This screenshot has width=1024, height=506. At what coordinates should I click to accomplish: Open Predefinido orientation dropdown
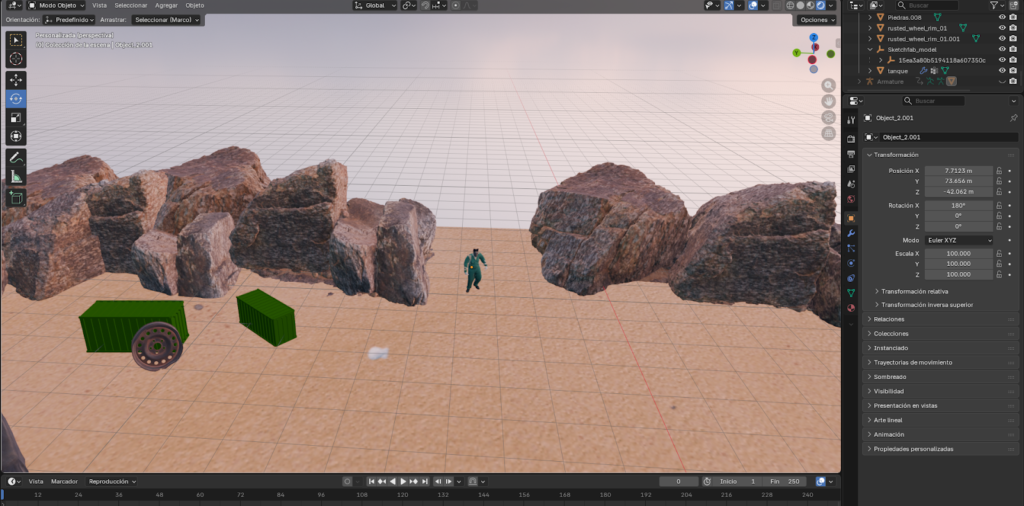(69, 20)
